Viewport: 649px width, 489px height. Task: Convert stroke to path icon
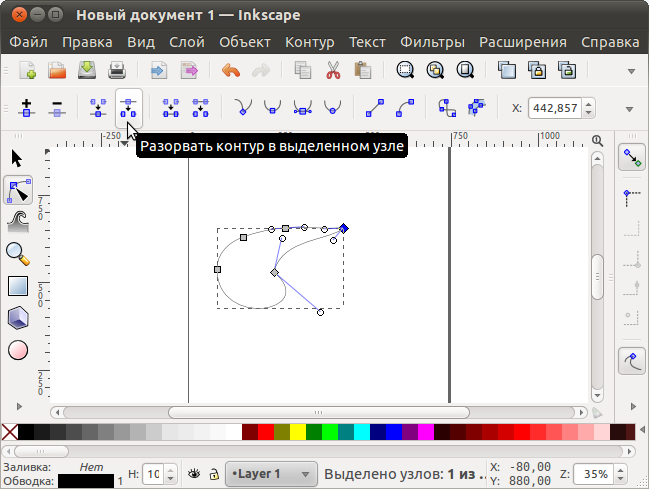pos(477,108)
